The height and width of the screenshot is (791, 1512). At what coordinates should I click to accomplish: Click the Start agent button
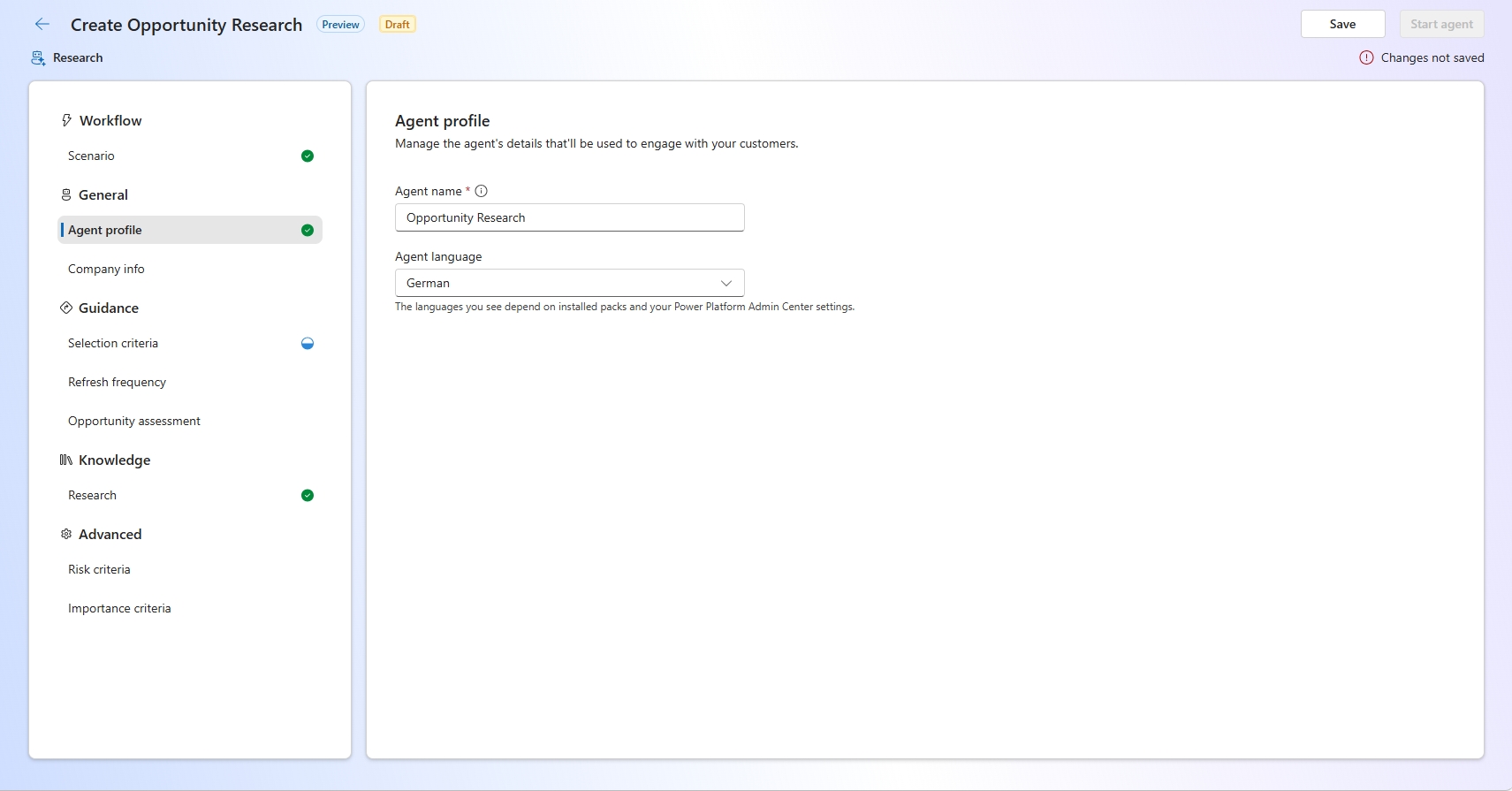click(1441, 24)
